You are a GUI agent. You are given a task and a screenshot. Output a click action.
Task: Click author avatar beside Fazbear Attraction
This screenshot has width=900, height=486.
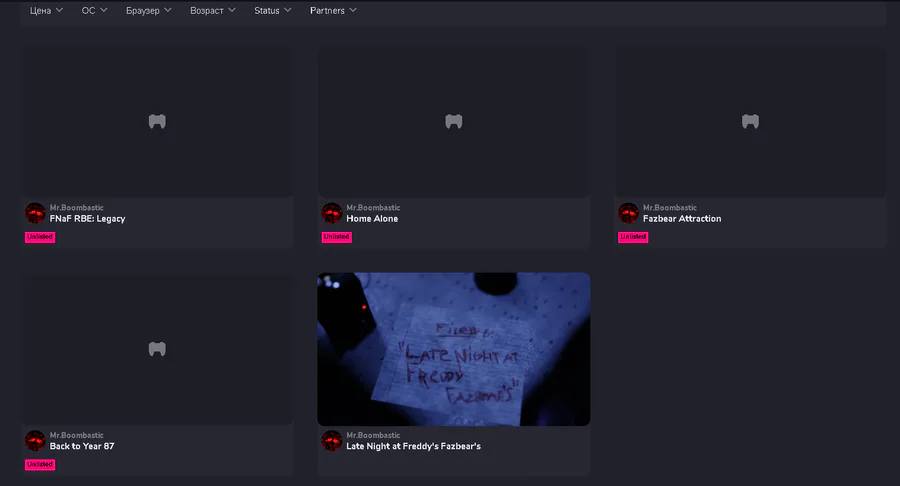click(x=629, y=213)
